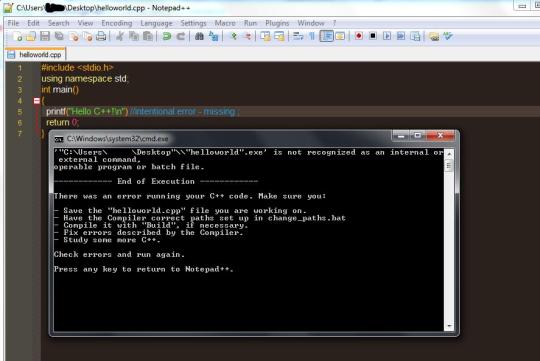The image size is (540, 361).
Task: Open the File menu
Action: click(x=13, y=23)
